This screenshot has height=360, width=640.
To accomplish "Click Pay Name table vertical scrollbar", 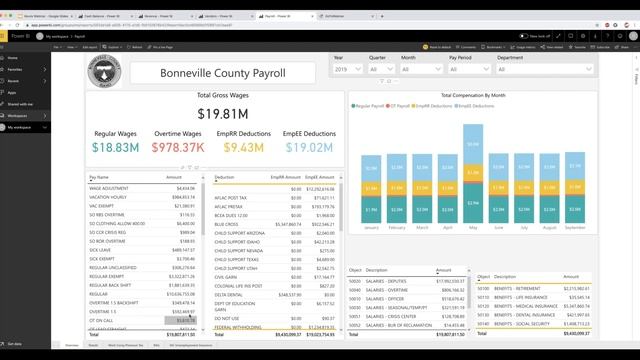I will (203, 209).
